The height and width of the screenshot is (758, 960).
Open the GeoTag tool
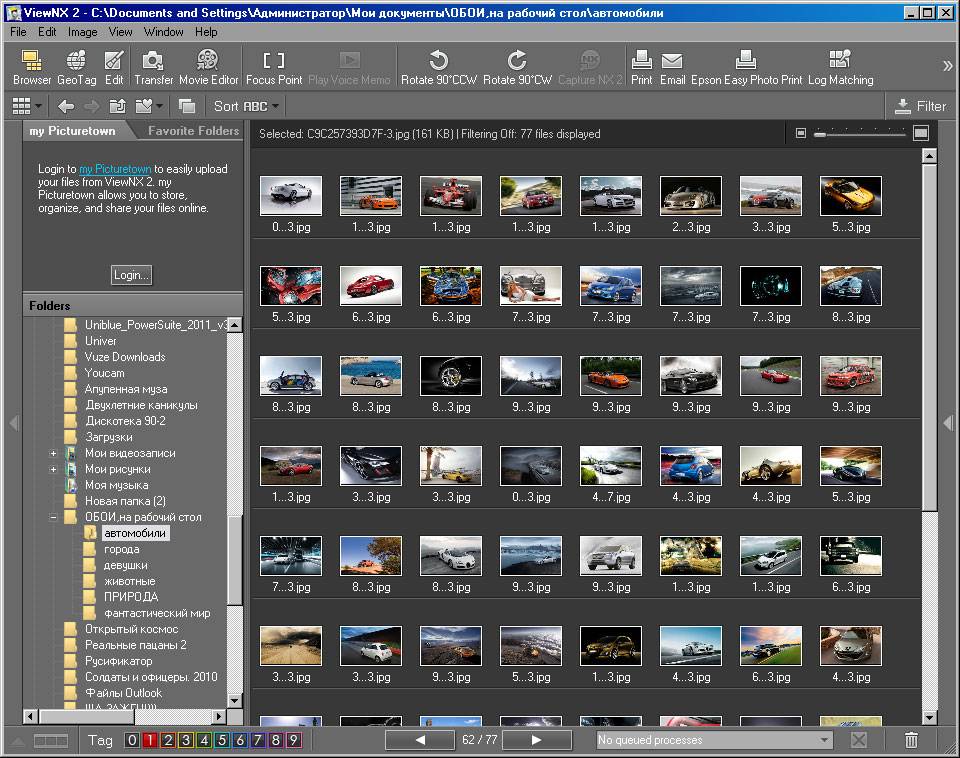77,67
